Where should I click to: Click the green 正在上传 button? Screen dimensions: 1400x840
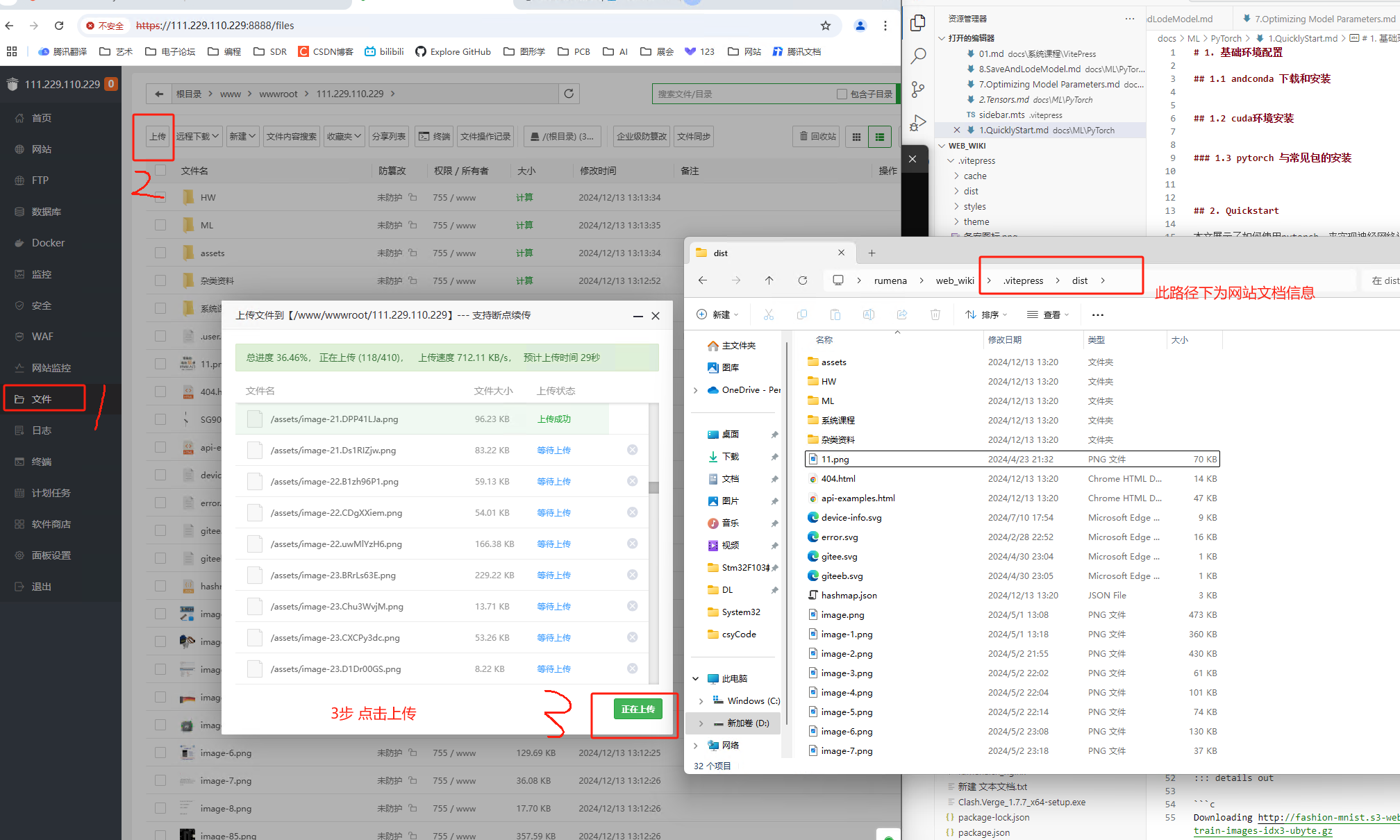[x=637, y=709]
